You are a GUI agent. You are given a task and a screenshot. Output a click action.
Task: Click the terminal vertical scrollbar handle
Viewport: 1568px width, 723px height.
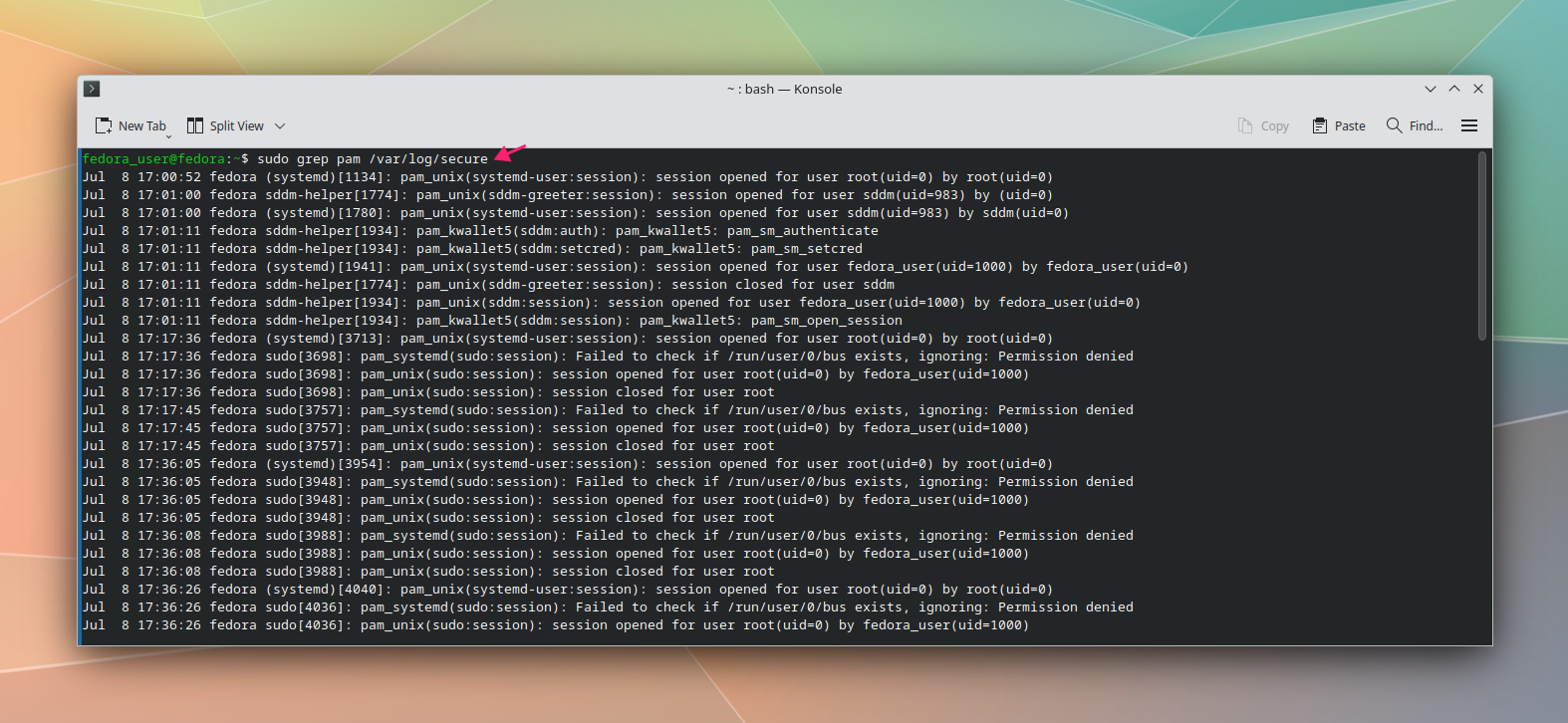click(x=1482, y=245)
